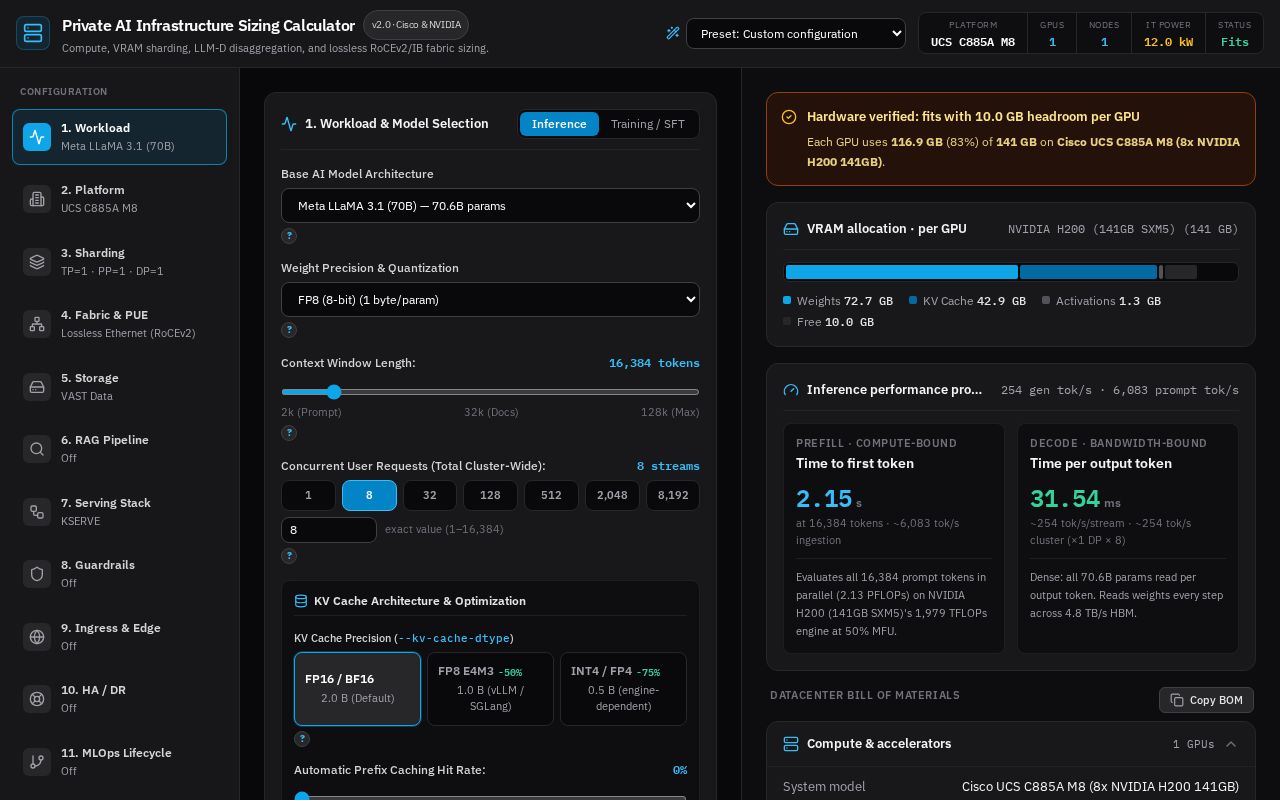Collapse the Compute & accelerators section

(x=1231, y=744)
